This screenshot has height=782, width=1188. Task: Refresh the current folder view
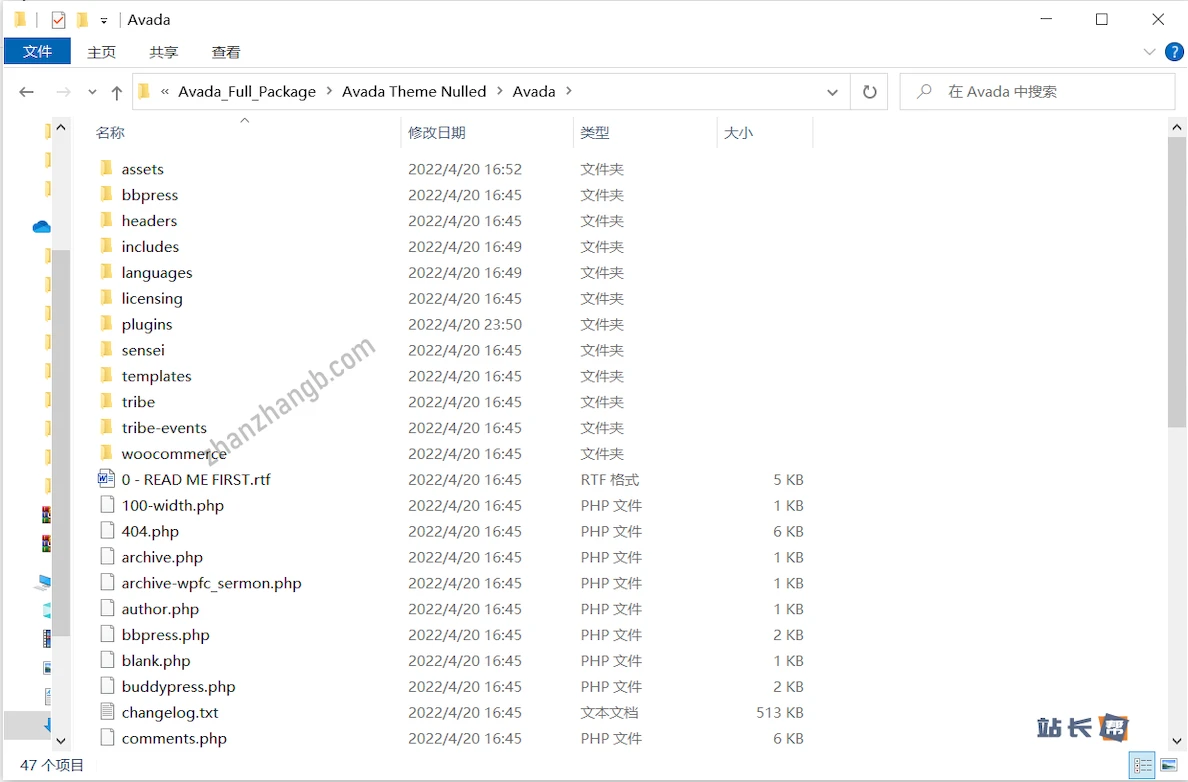(x=869, y=92)
